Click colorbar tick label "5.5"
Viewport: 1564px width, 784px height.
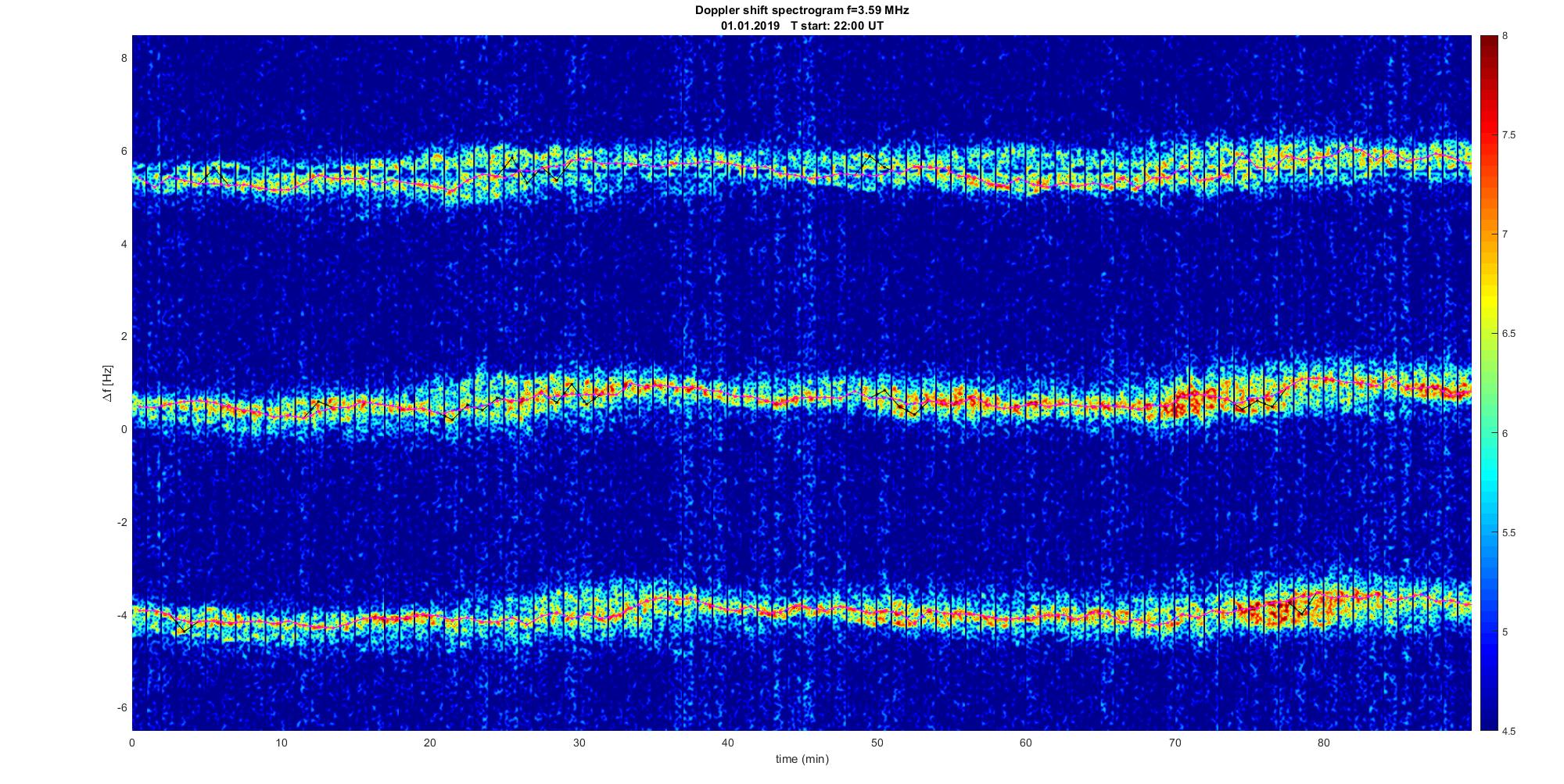1509,533
